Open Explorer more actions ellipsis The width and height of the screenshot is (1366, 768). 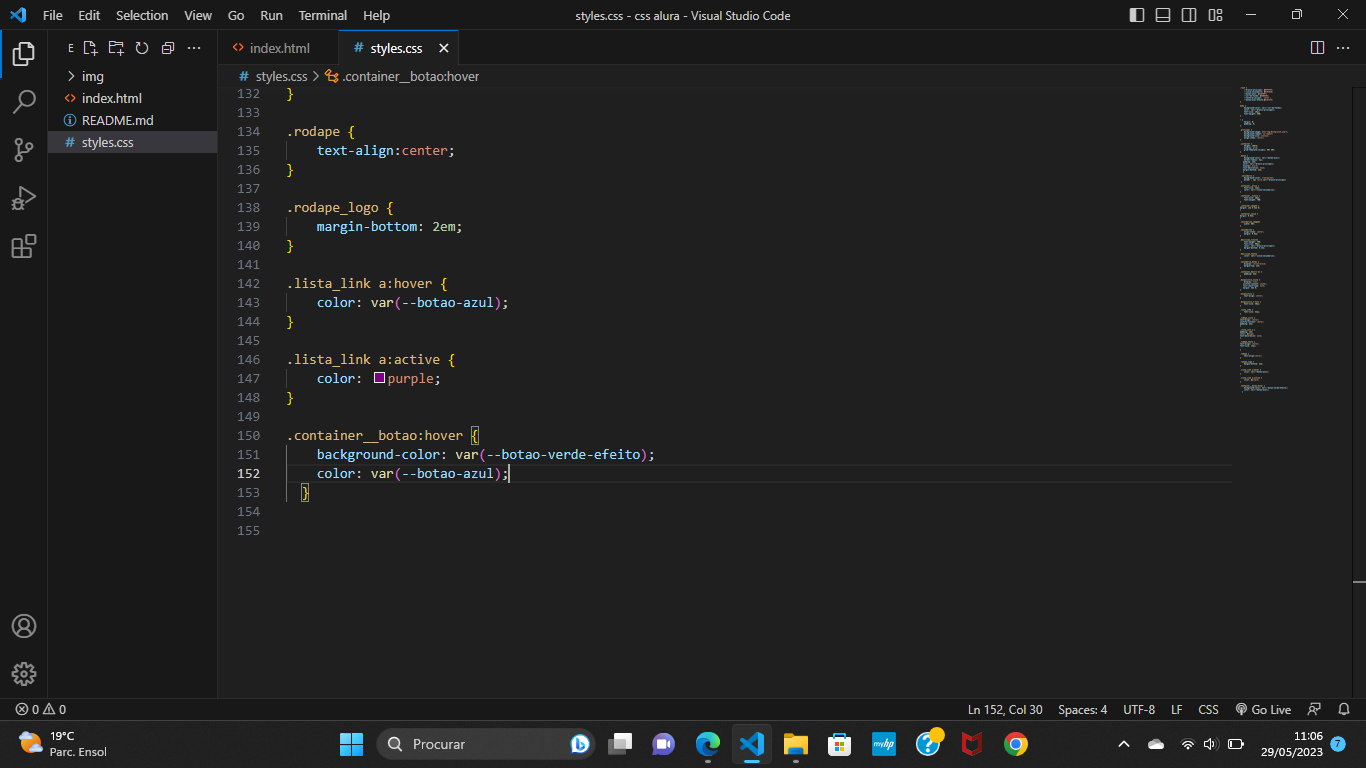pos(194,48)
